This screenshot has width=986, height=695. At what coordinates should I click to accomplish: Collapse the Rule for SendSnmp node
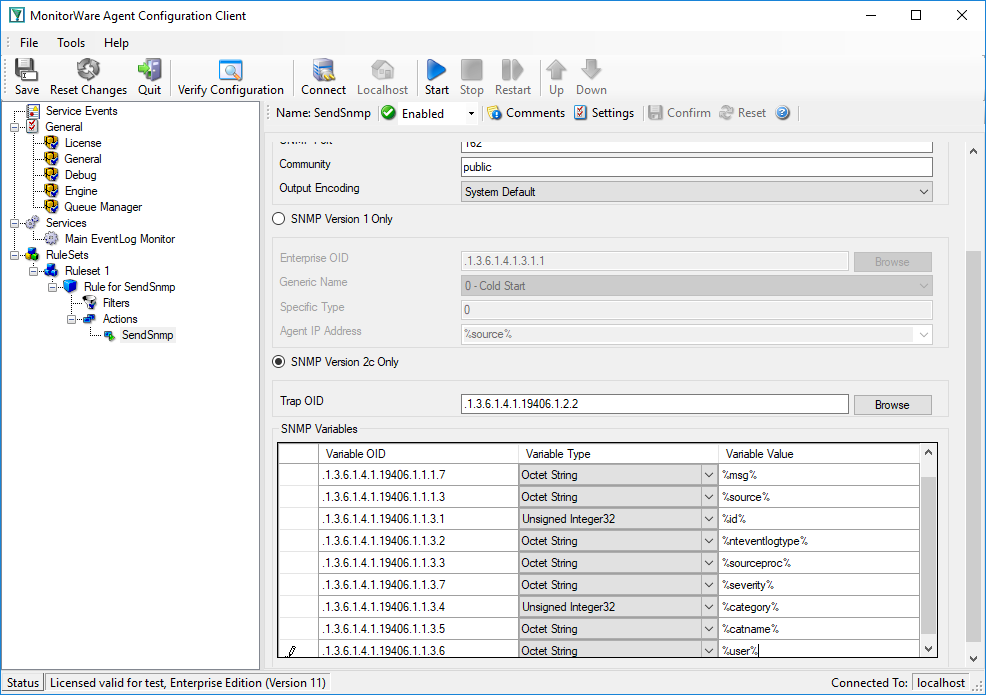tap(52, 287)
